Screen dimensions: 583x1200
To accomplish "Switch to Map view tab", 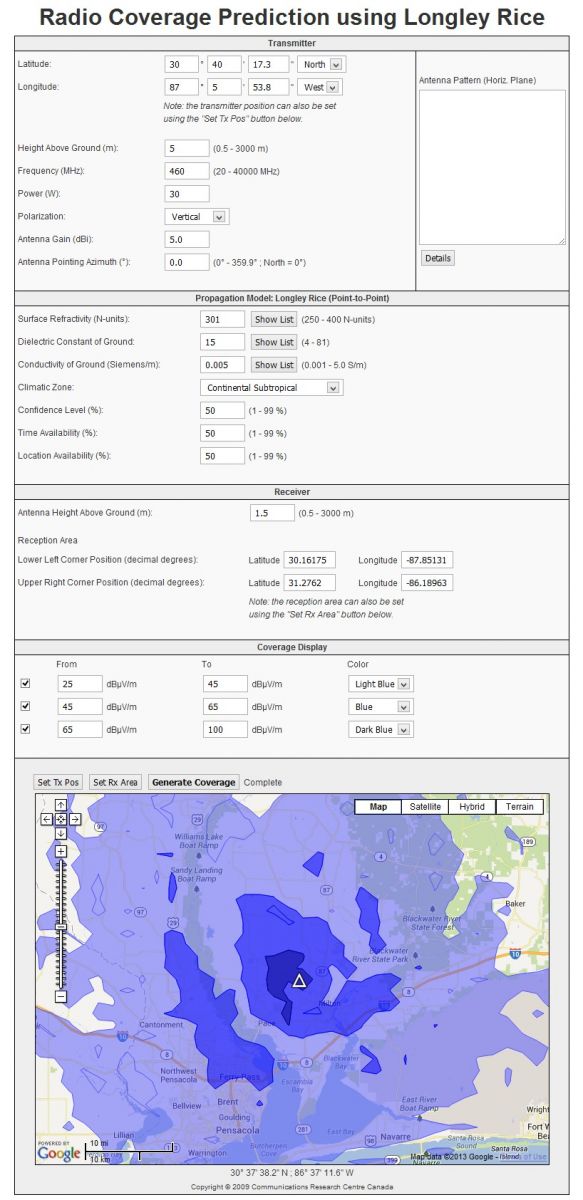I will pyautogui.click(x=378, y=806).
